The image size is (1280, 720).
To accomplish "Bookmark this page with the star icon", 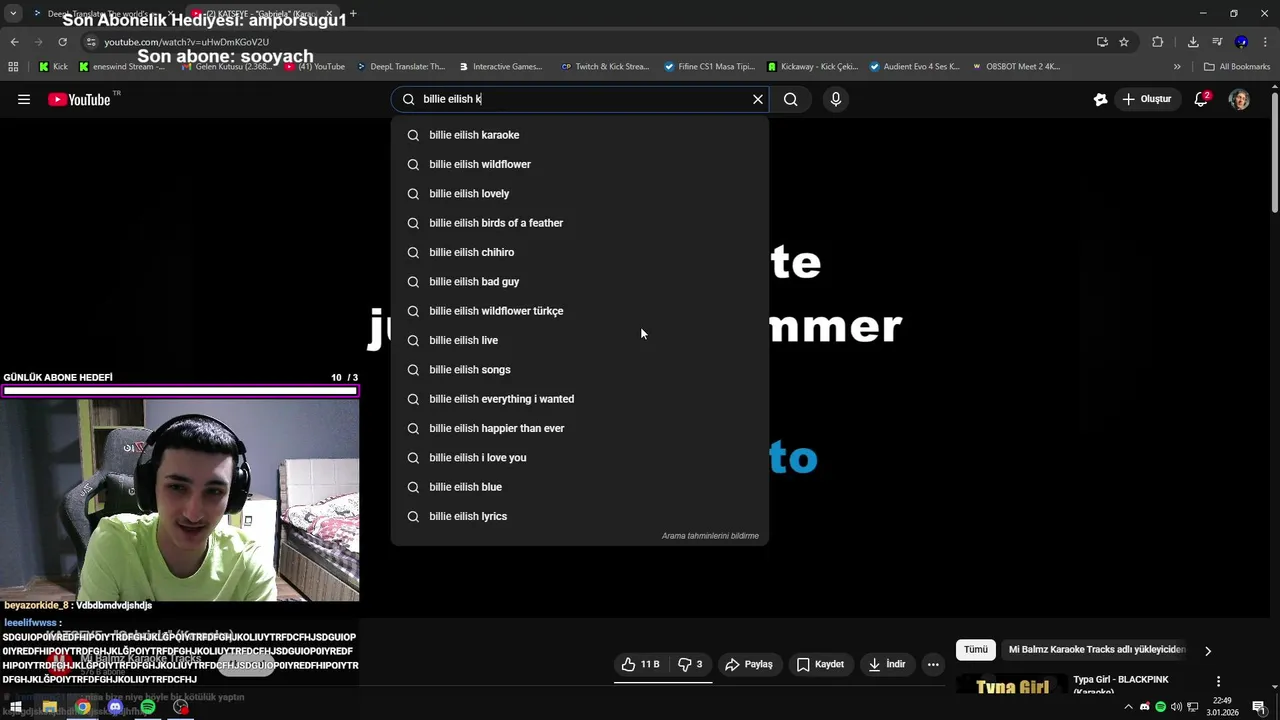I will click(1124, 42).
